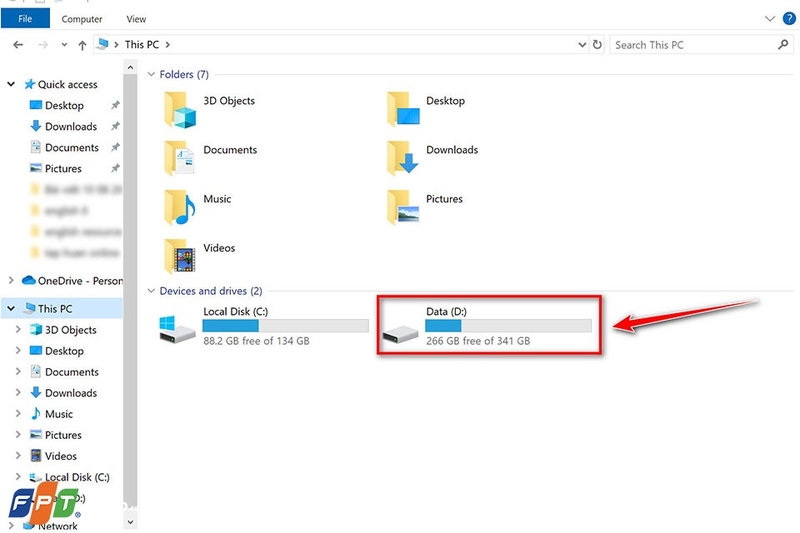This screenshot has width=800, height=533.
Task: Click the Local Disk (C:) usage bar
Action: point(286,326)
